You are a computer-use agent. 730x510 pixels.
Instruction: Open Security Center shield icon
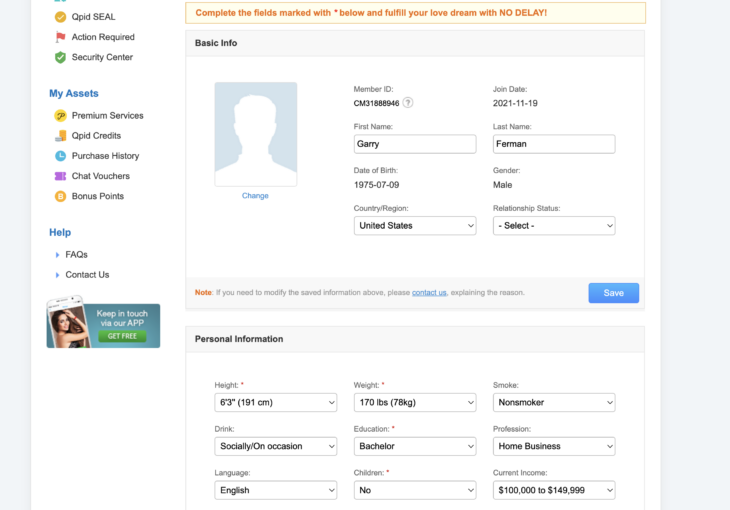point(61,57)
